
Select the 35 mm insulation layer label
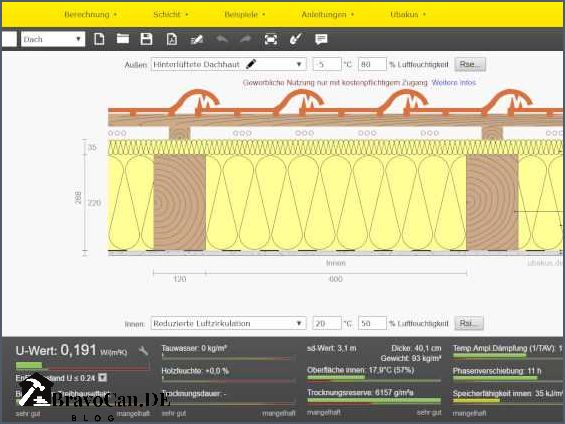point(92,147)
